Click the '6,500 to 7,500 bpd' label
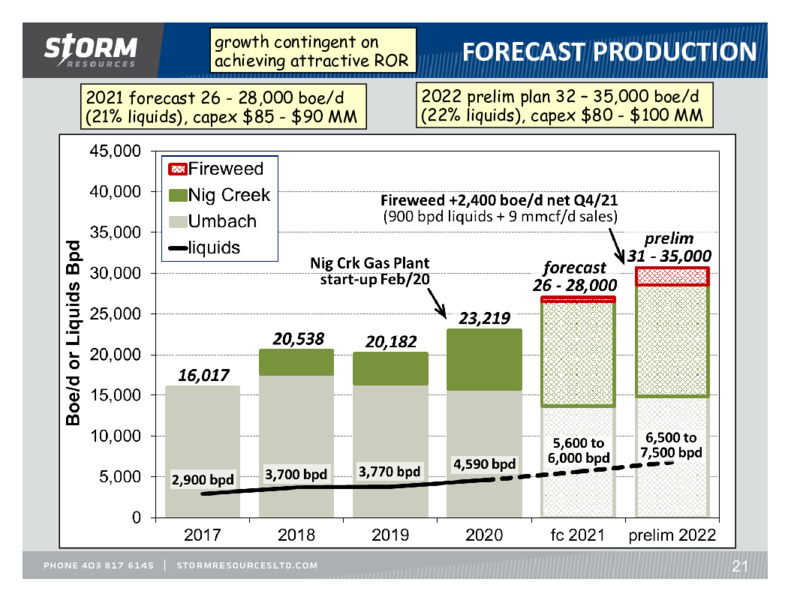The image size is (788, 600). (671, 445)
